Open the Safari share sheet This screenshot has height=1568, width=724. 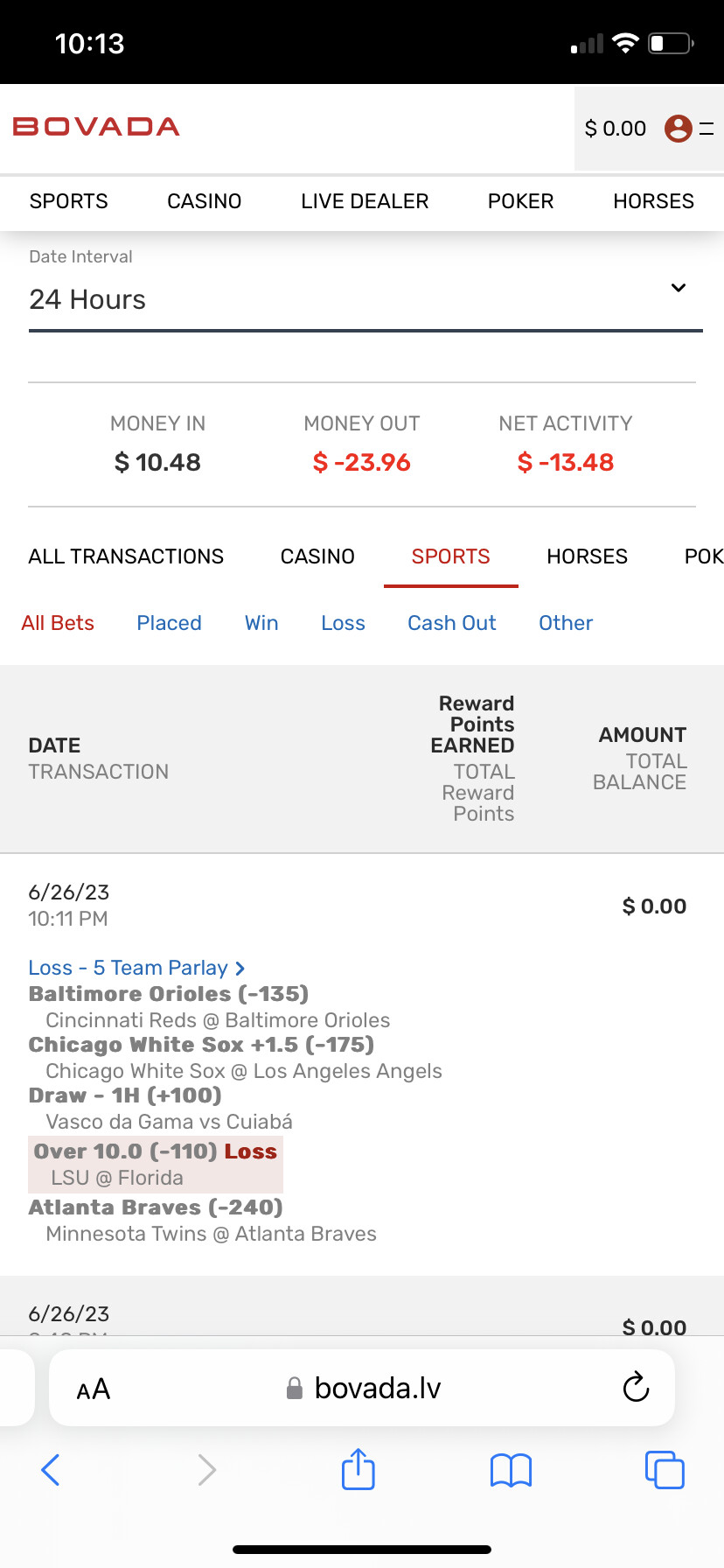coord(358,1469)
